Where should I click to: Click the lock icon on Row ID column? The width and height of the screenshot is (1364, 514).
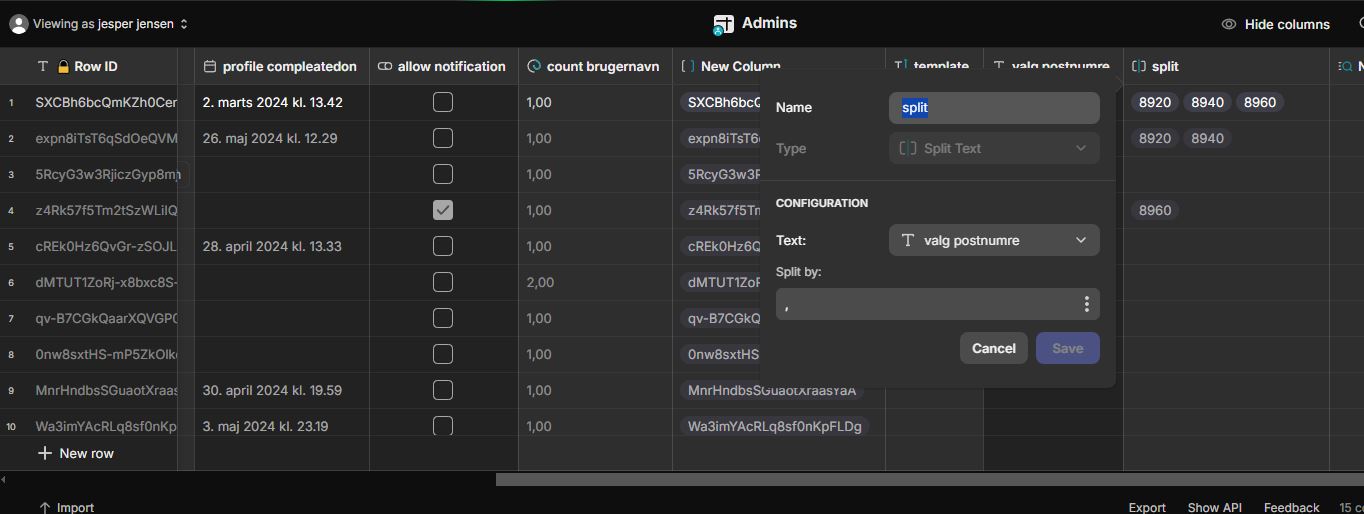(x=64, y=67)
